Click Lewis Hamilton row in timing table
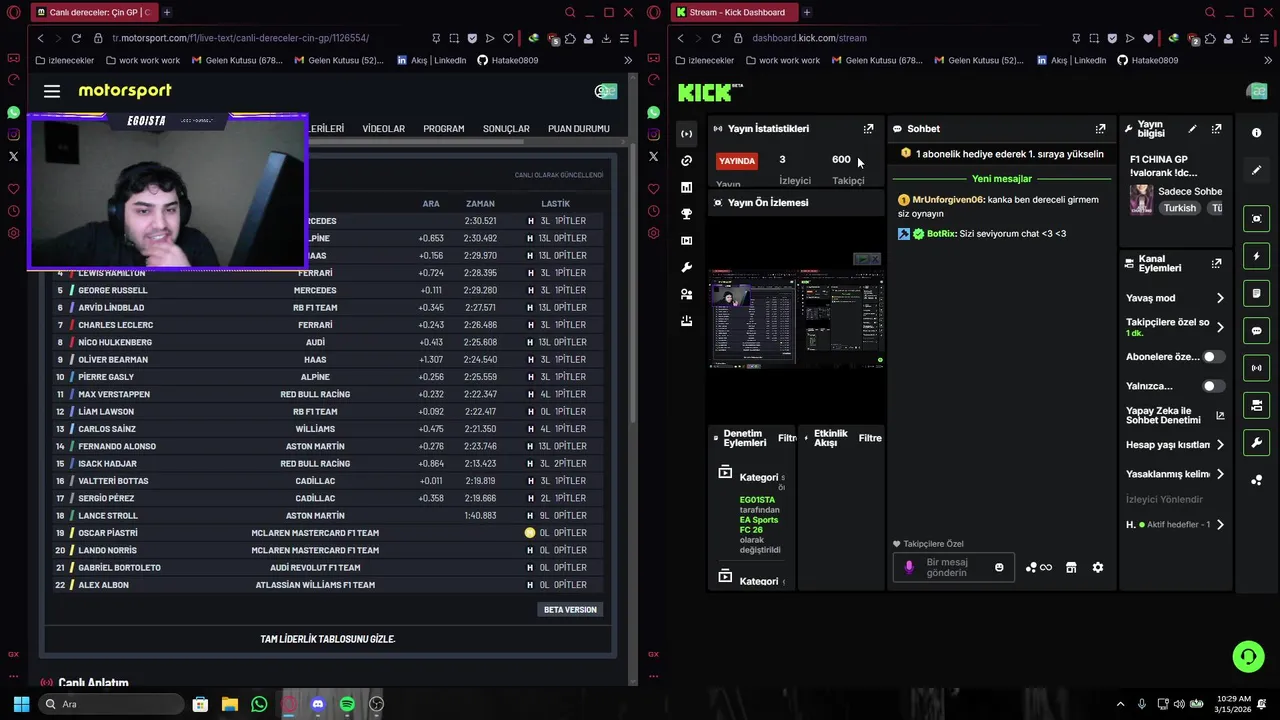Image resolution: width=1280 pixels, height=720 pixels. pos(330,273)
